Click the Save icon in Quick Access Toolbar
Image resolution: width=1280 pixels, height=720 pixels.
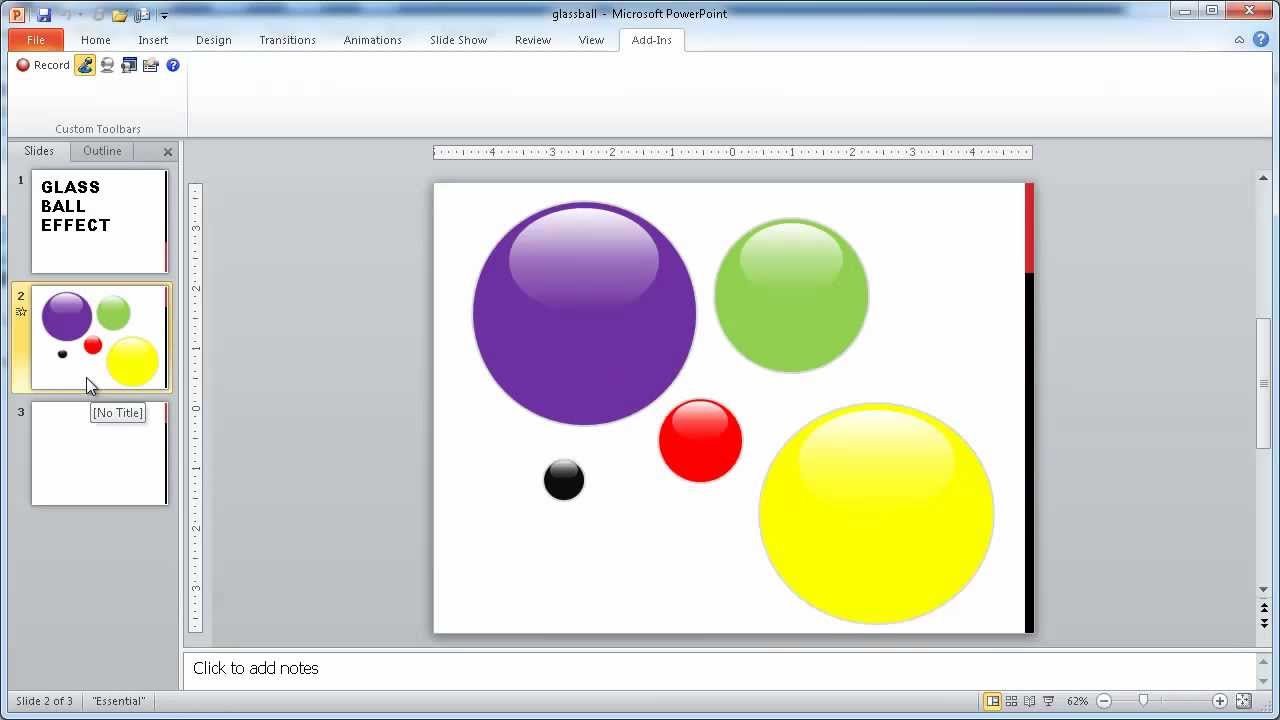pos(42,14)
